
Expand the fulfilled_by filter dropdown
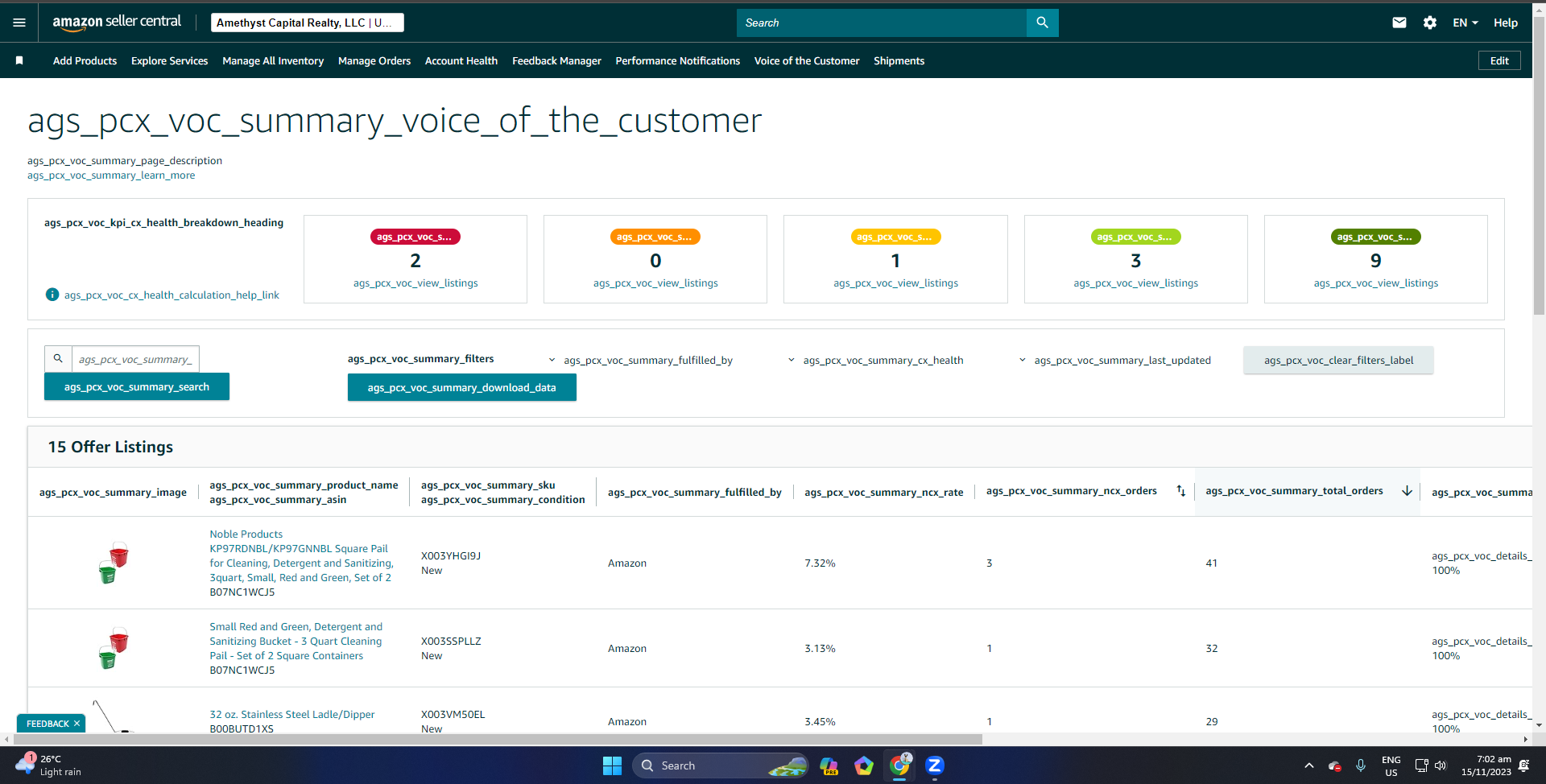[x=641, y=360]
